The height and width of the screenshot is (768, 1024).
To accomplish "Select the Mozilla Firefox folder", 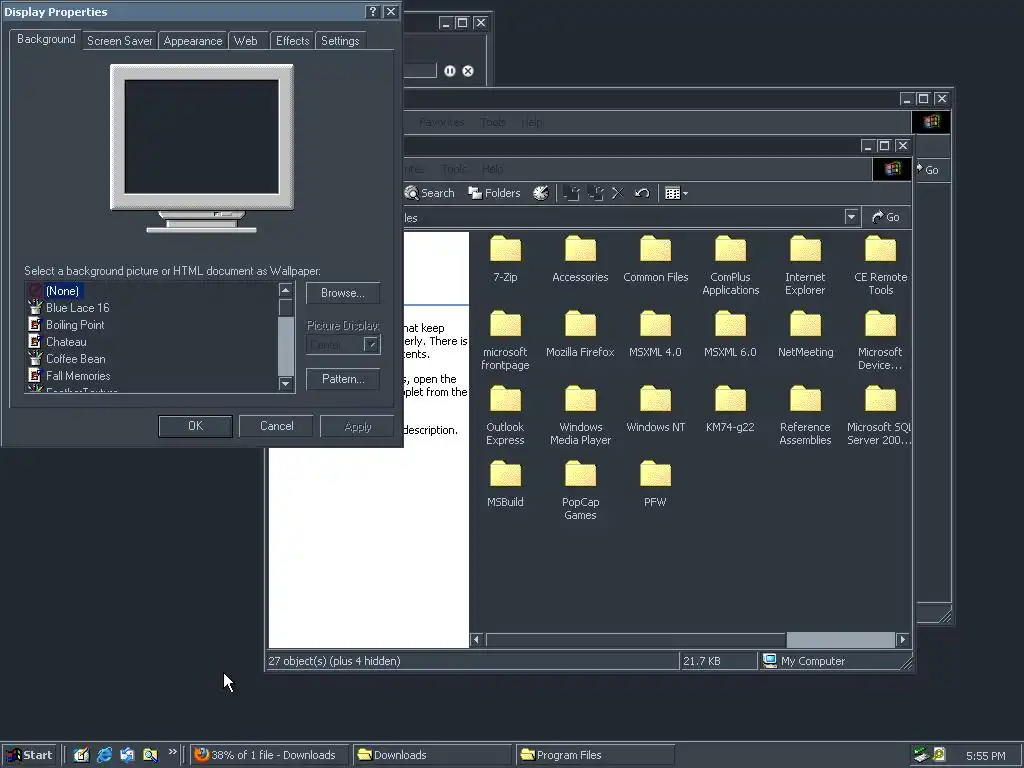I will 580,334.
